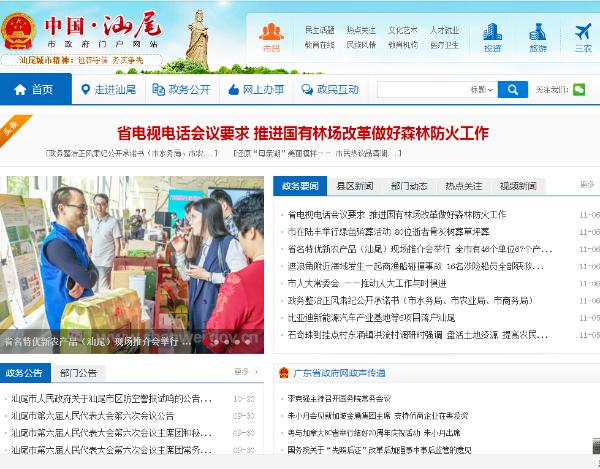
Task: Click the national emblem logo
Action: (x=18, y=31)
